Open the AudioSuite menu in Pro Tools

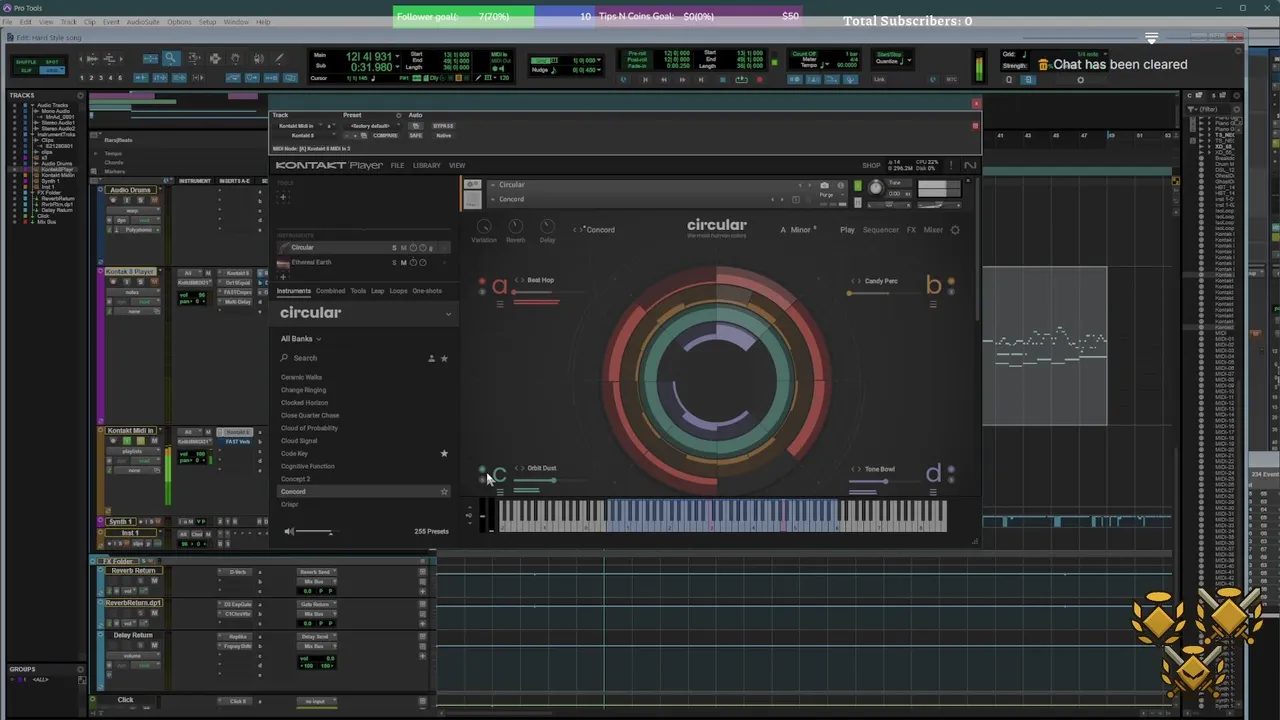[143, 21]
